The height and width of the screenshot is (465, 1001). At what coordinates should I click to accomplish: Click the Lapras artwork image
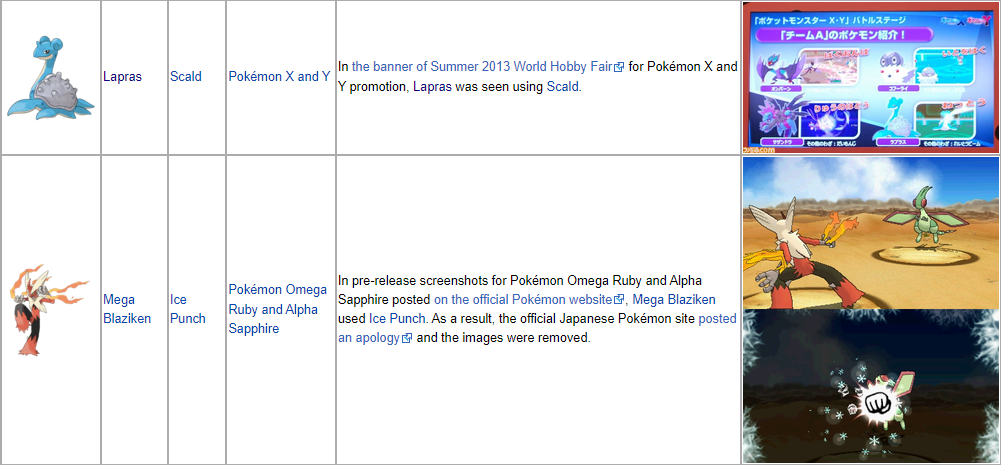pyautogui.click(x=50, y=77)
